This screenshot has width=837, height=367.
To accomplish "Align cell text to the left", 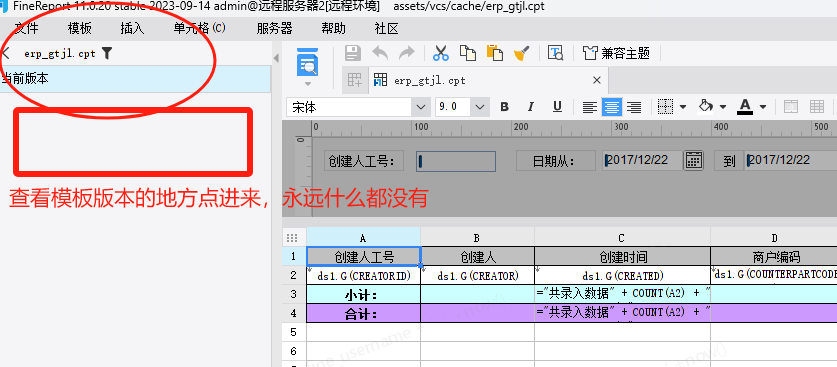I will (x=589, y=107).
